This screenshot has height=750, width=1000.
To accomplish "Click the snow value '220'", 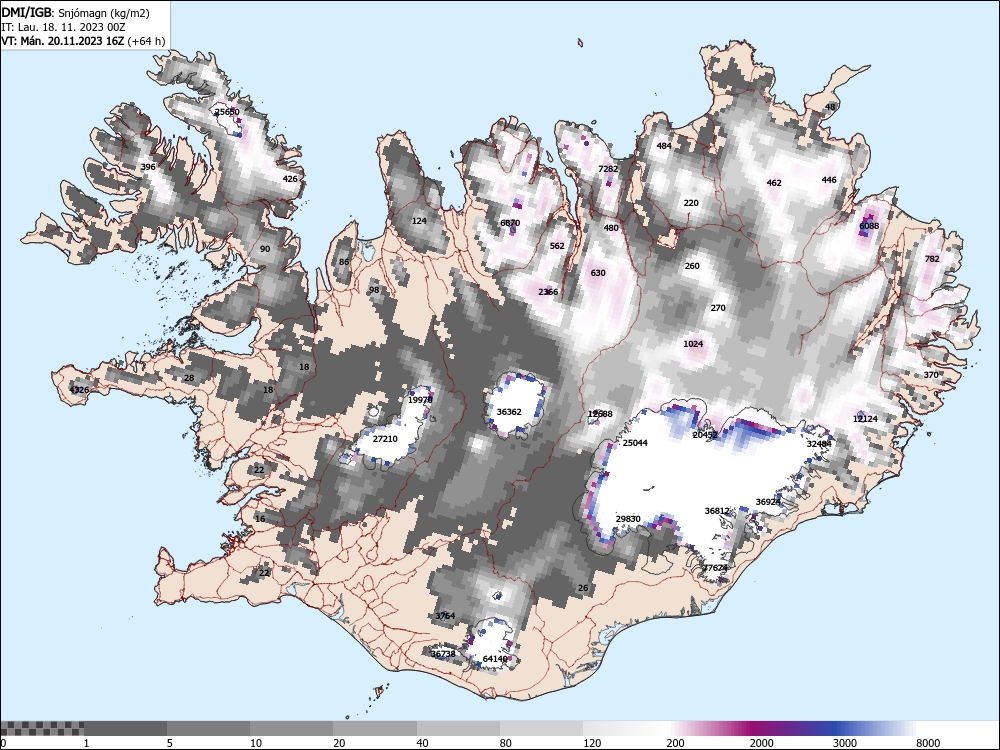I will (691, 203).
